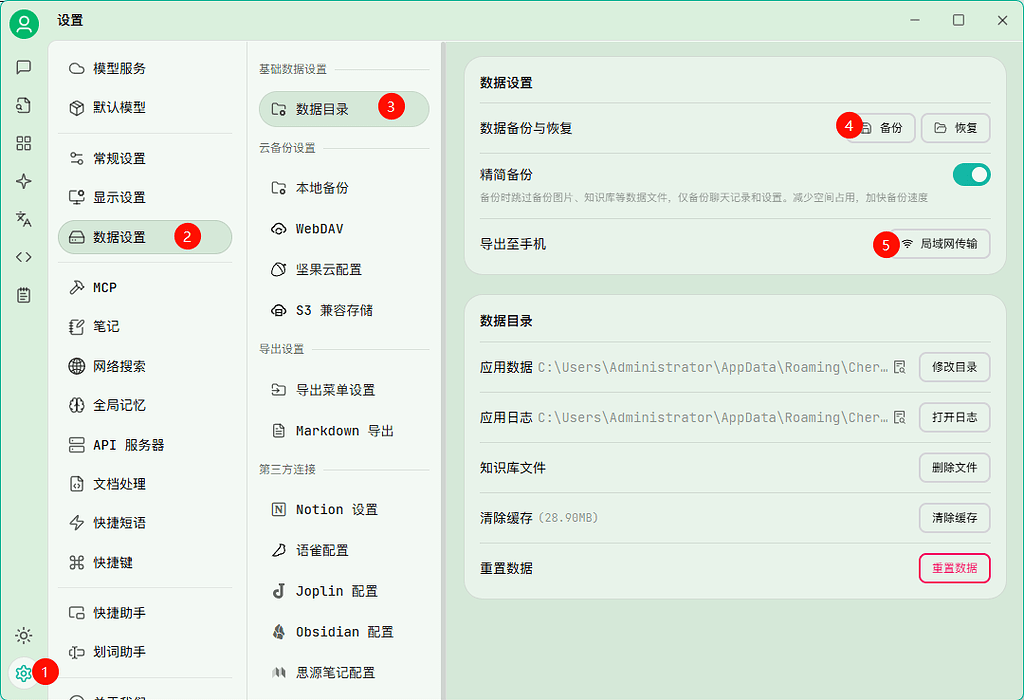Viewport: 1024px width, 700px height.
Task: Open 笔记 settings
Action: (145, 326)
